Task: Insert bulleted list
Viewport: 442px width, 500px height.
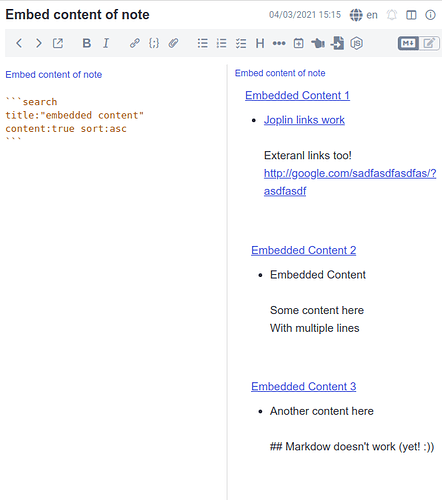Action: click(202, 43)
